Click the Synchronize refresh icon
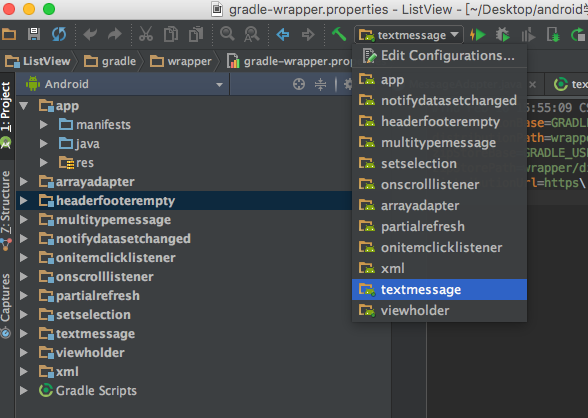588x418 pixels. [x=59, y=34]
